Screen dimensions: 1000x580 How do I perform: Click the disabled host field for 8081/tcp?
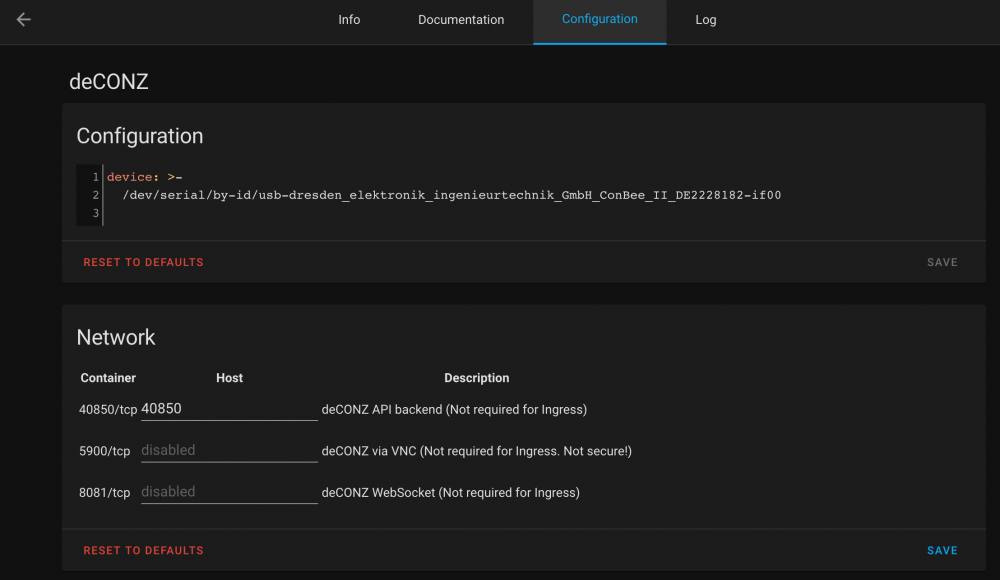(228, 492)
